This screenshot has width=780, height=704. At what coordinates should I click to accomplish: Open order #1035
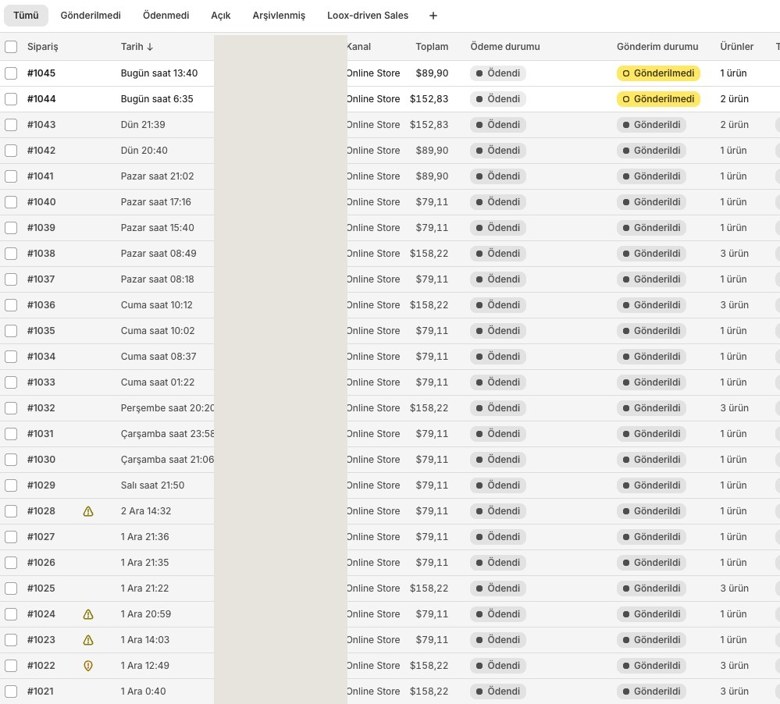41,331
